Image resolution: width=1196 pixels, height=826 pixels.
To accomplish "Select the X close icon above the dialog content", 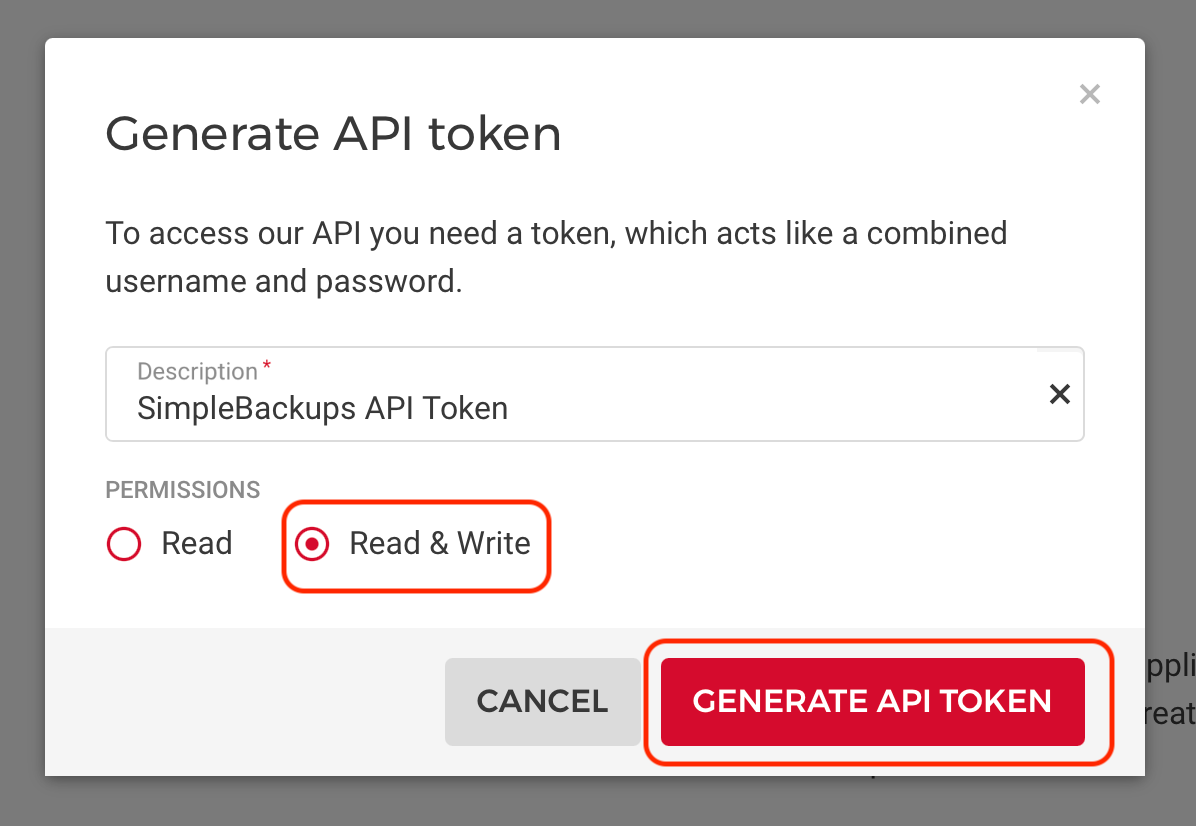I will (1089, 94).
